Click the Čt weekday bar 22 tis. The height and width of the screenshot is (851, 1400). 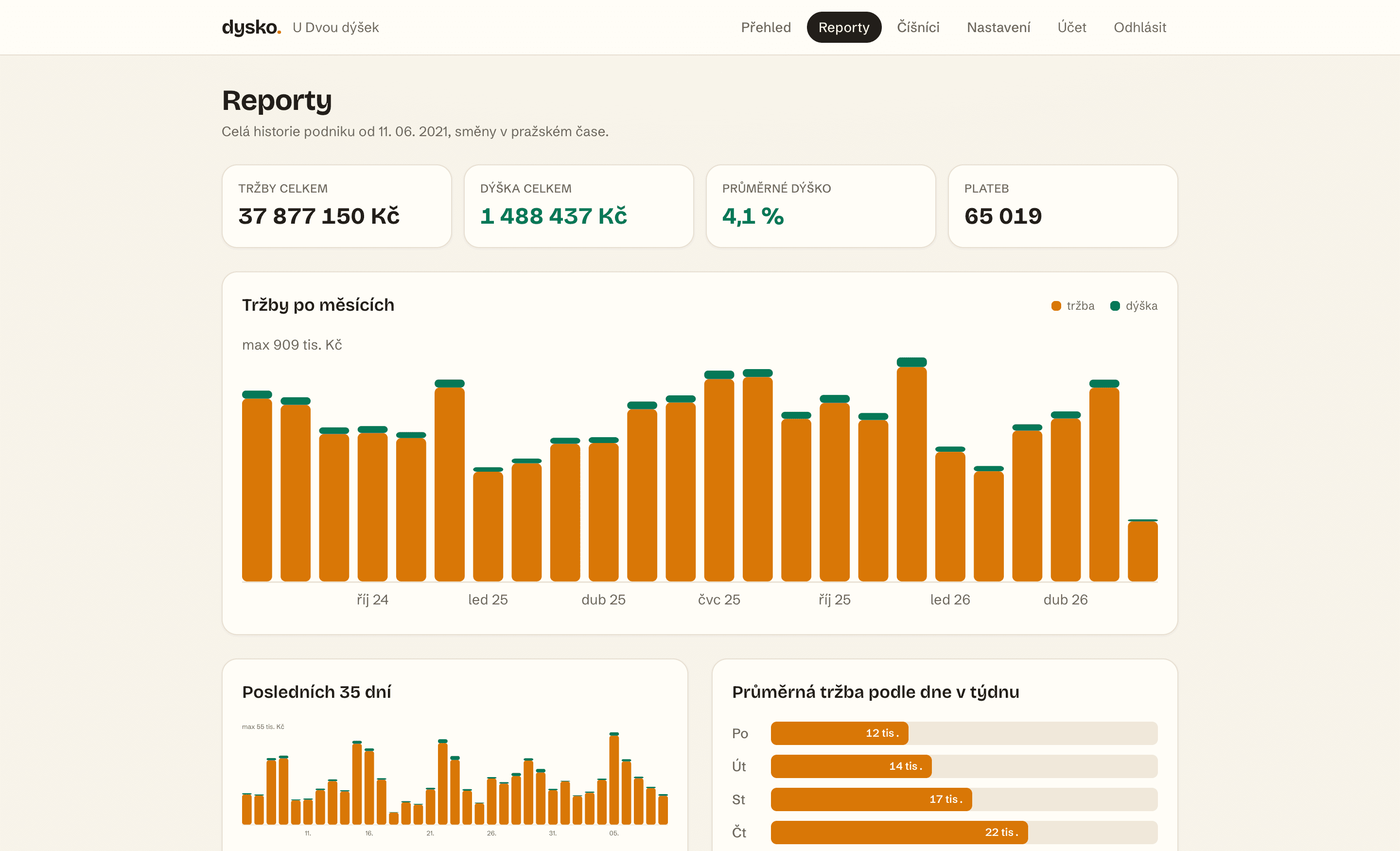[x=899, y=832]
